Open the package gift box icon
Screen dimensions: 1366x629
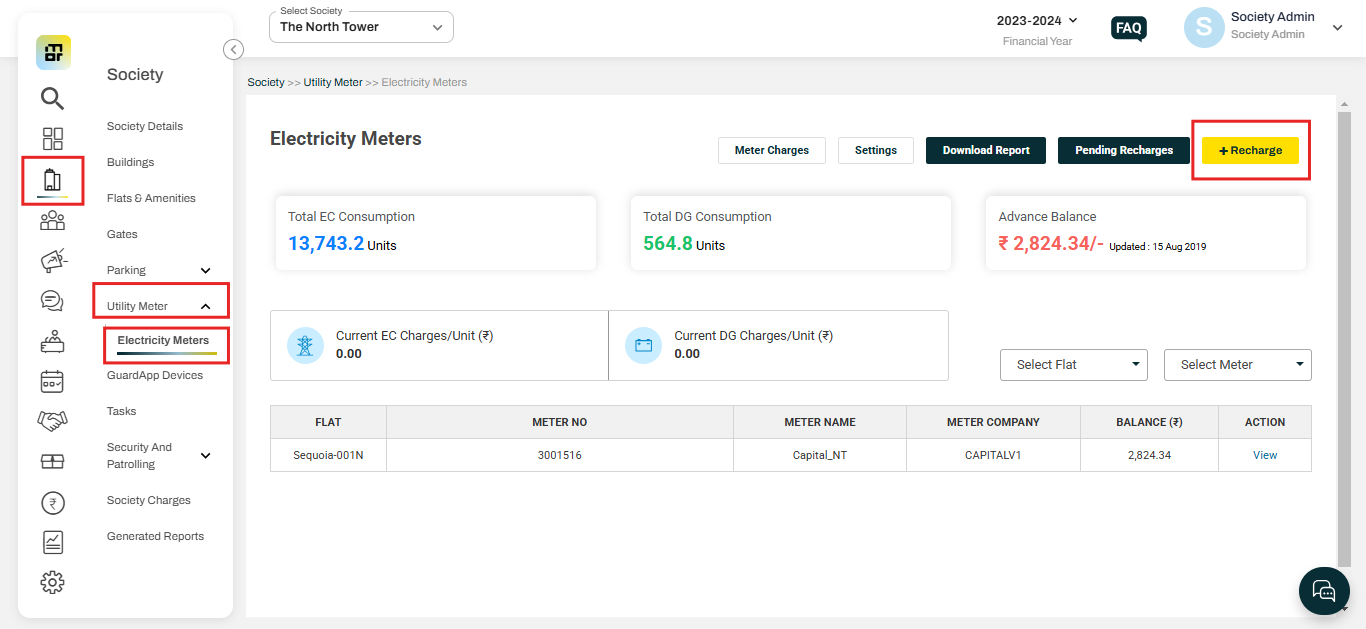point(52,461)
